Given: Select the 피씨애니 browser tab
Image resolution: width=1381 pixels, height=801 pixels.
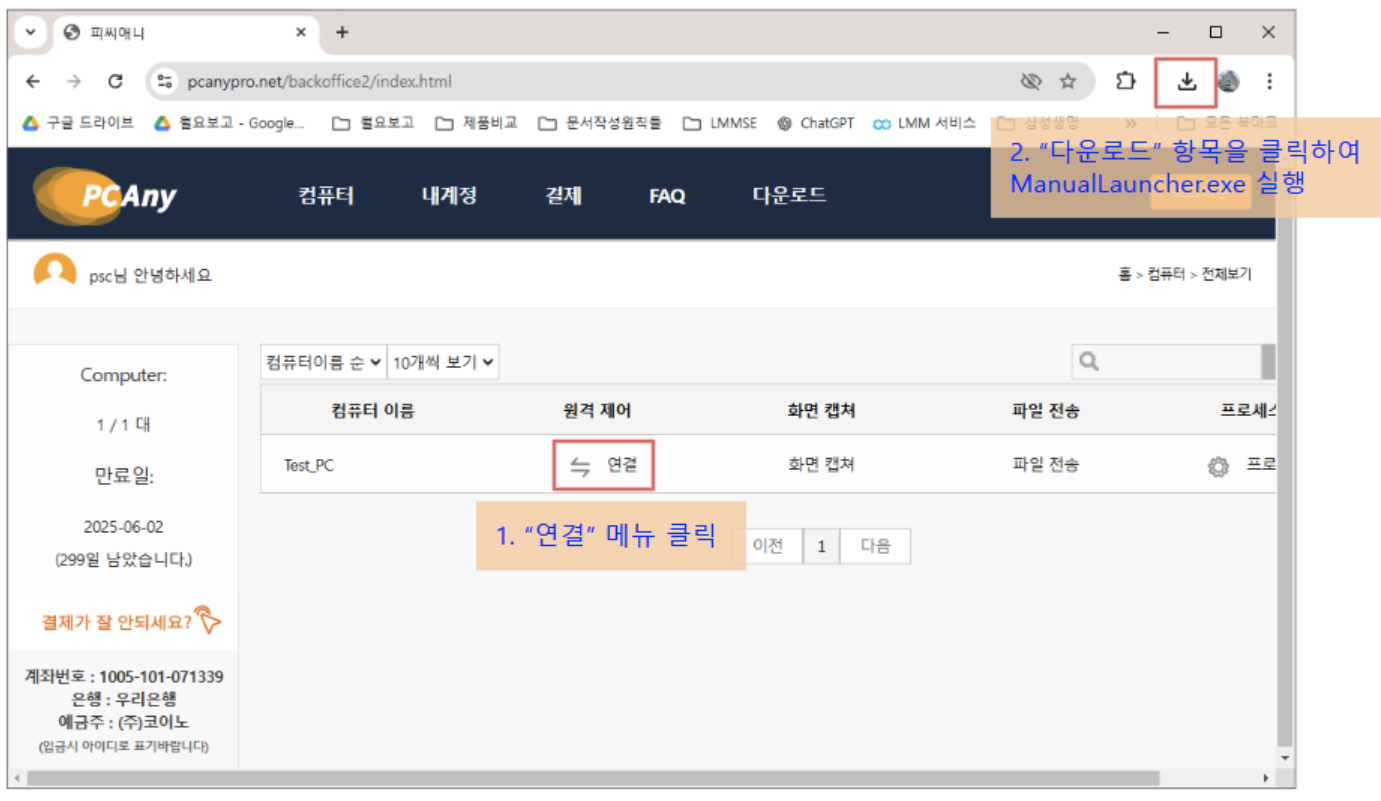Looking at the screenshot, I should click(184, 33).
